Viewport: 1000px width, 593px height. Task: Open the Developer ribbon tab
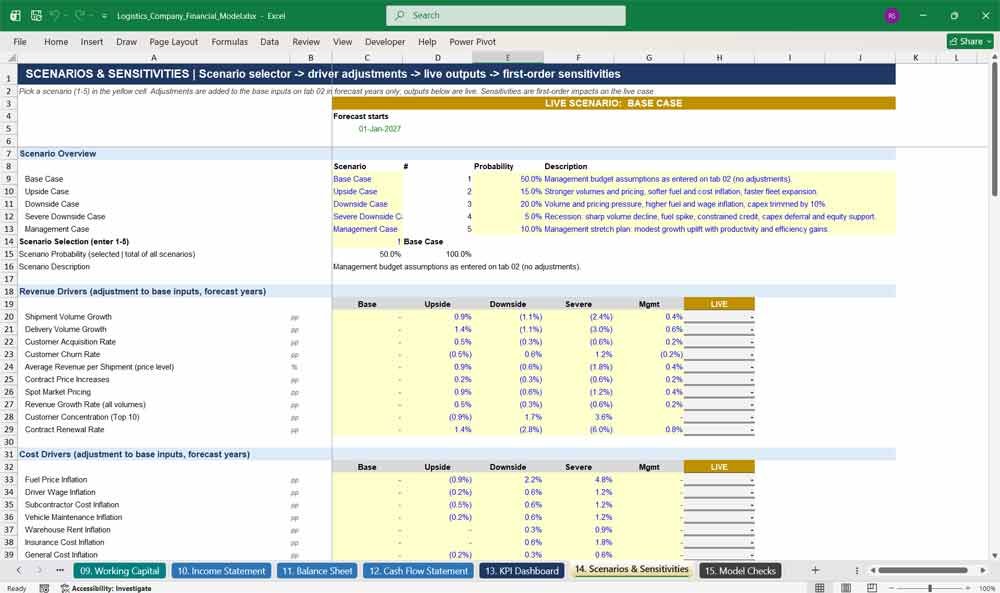[385, 41]
